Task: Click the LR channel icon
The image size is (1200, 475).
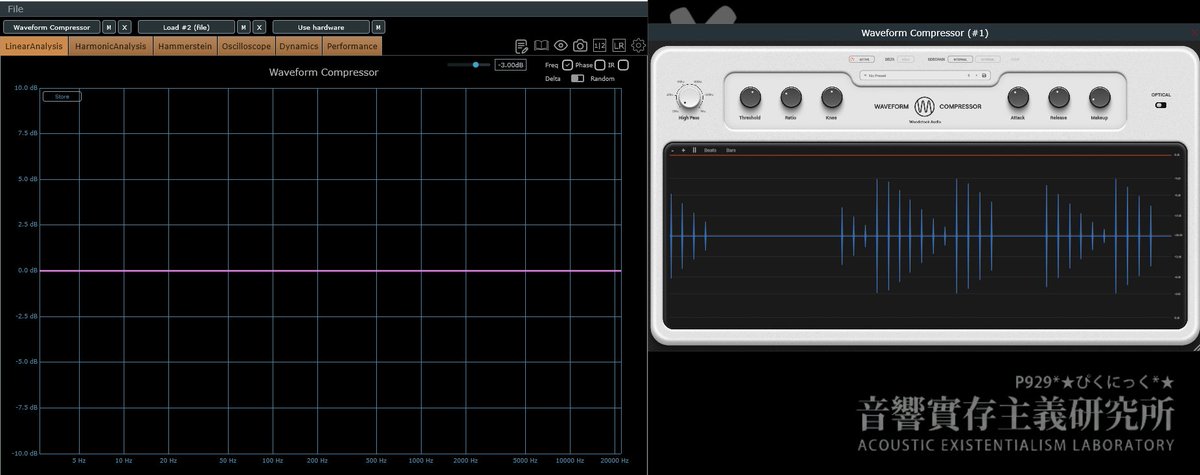Action: pos(619,46)
